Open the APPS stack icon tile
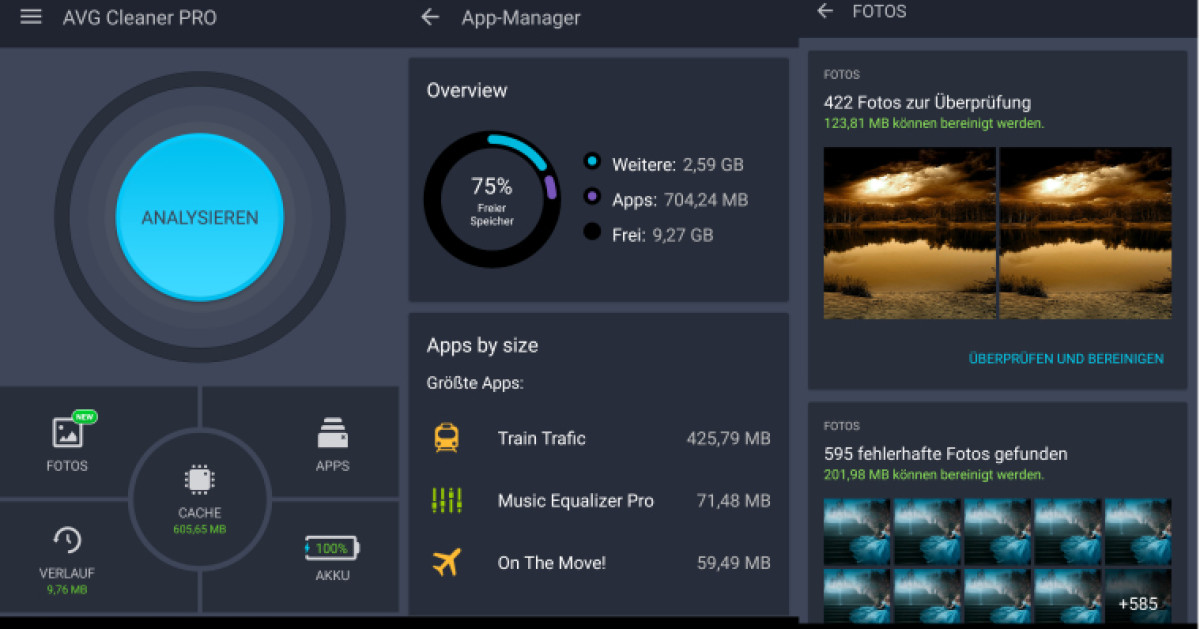1200x629 pixels. point(333,433)
